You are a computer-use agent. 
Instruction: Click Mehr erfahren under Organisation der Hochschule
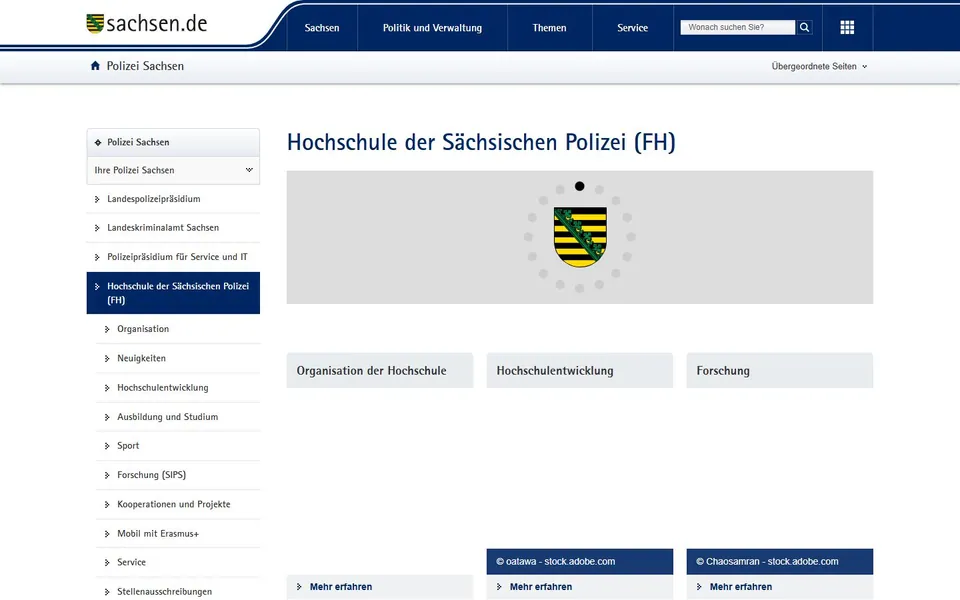pyautogui.click(x=341, y=587)
